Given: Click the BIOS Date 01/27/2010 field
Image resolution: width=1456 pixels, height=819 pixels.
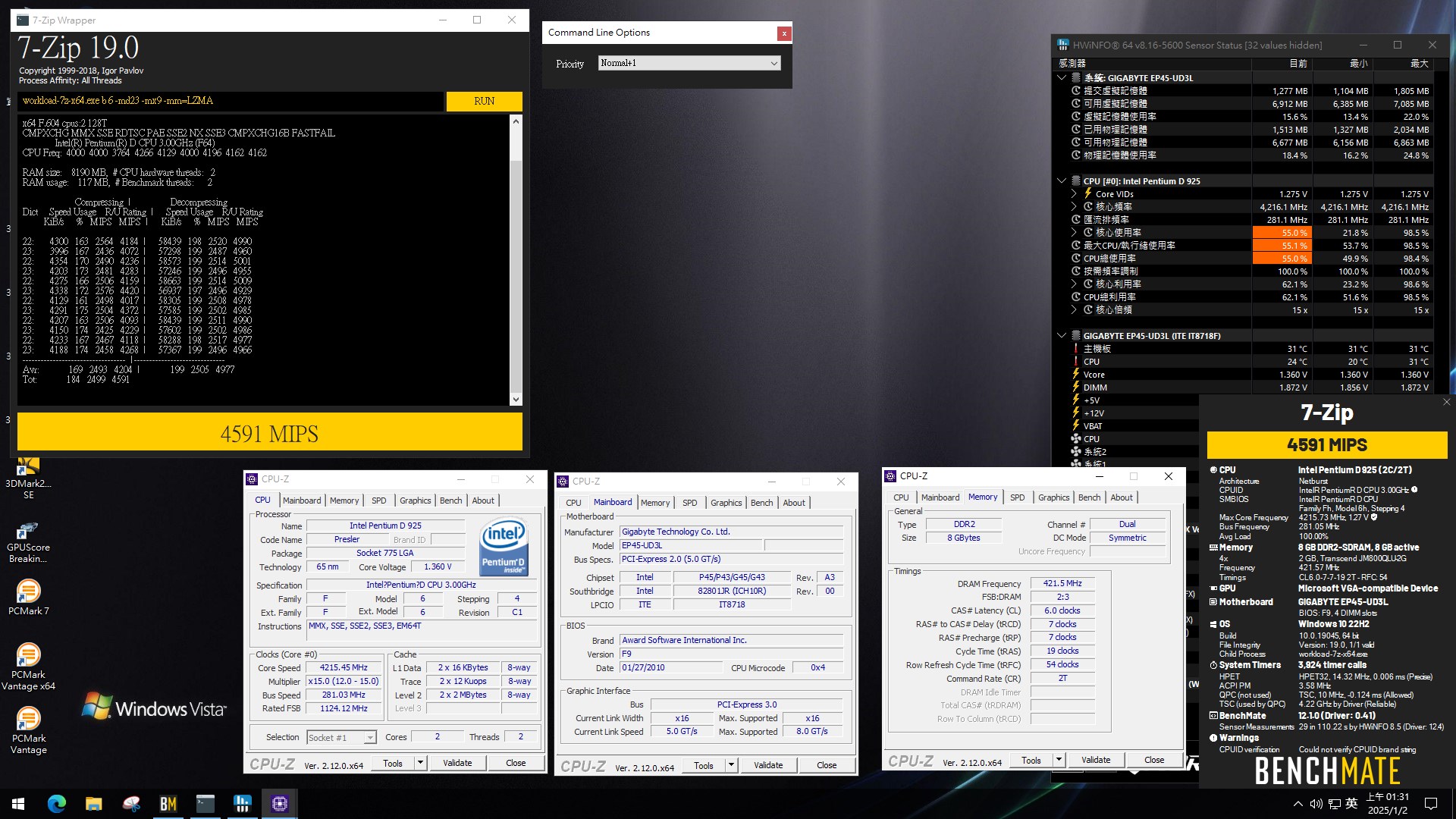Looking at the screenshot, I should [x=670, y=667].
